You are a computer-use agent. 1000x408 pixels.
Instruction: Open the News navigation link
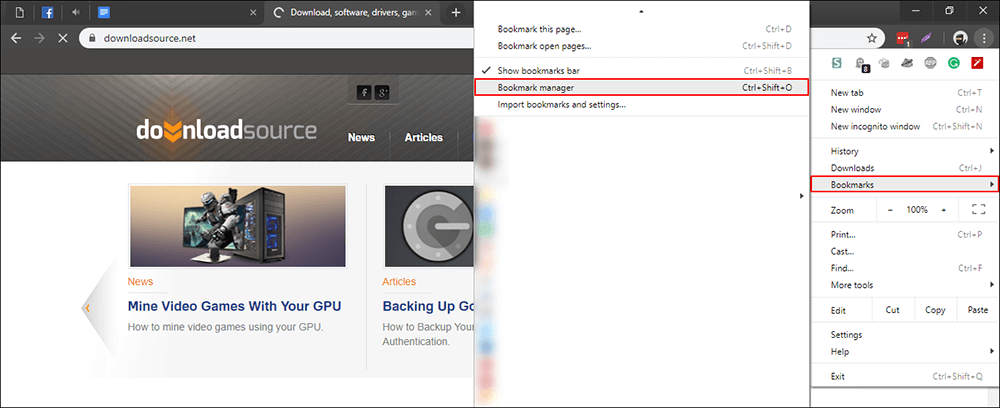pos(362,137)
